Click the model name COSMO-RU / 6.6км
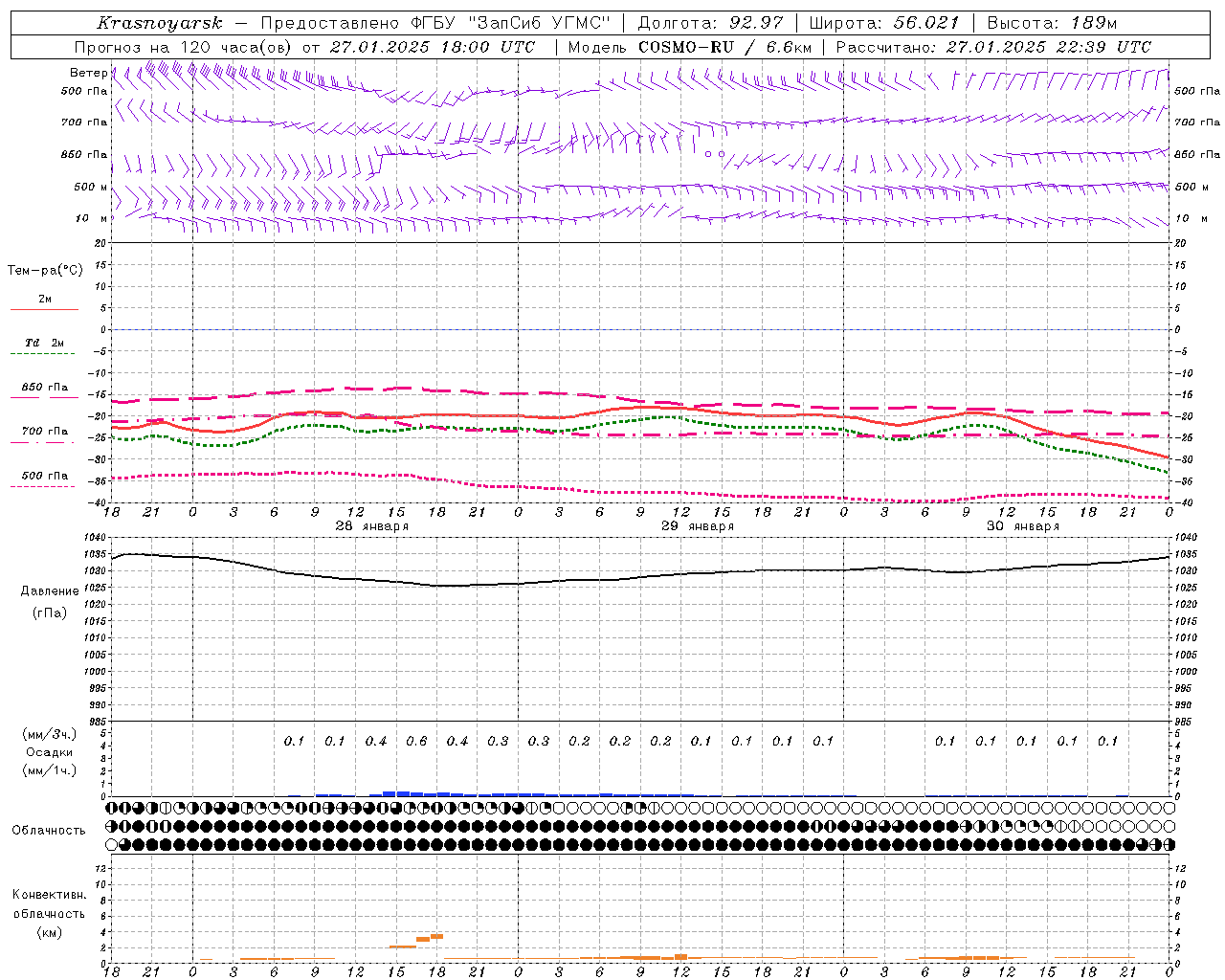This screenshot has width=1225, height=980. click(x=725, y=47)
